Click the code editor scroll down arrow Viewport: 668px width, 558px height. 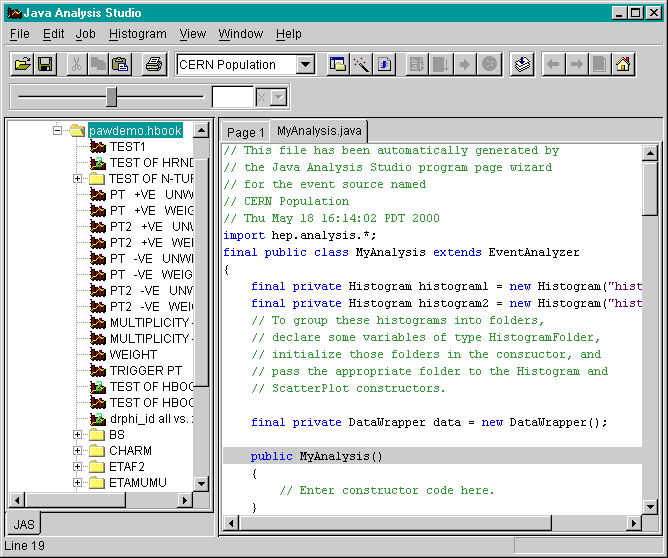point(650,507)
